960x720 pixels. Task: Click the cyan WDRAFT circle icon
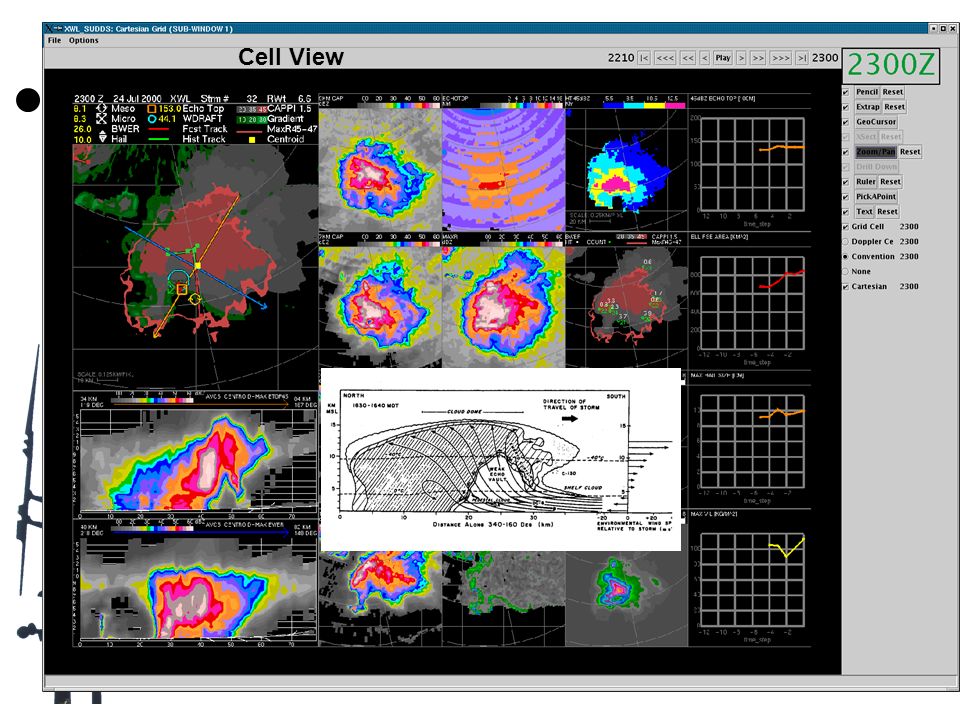tap(152, 119)
